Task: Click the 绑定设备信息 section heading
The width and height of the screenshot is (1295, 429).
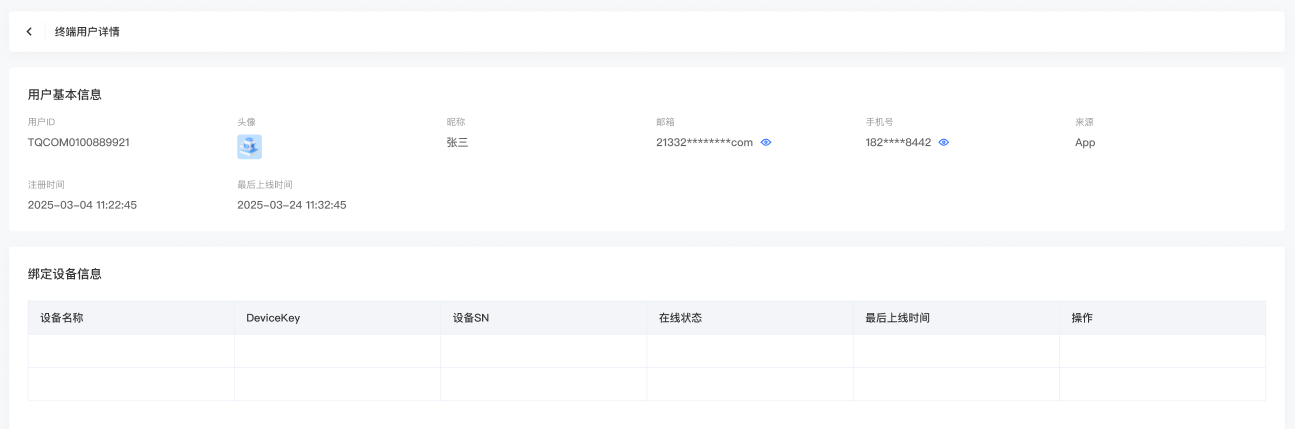Action: pos(65,274)
